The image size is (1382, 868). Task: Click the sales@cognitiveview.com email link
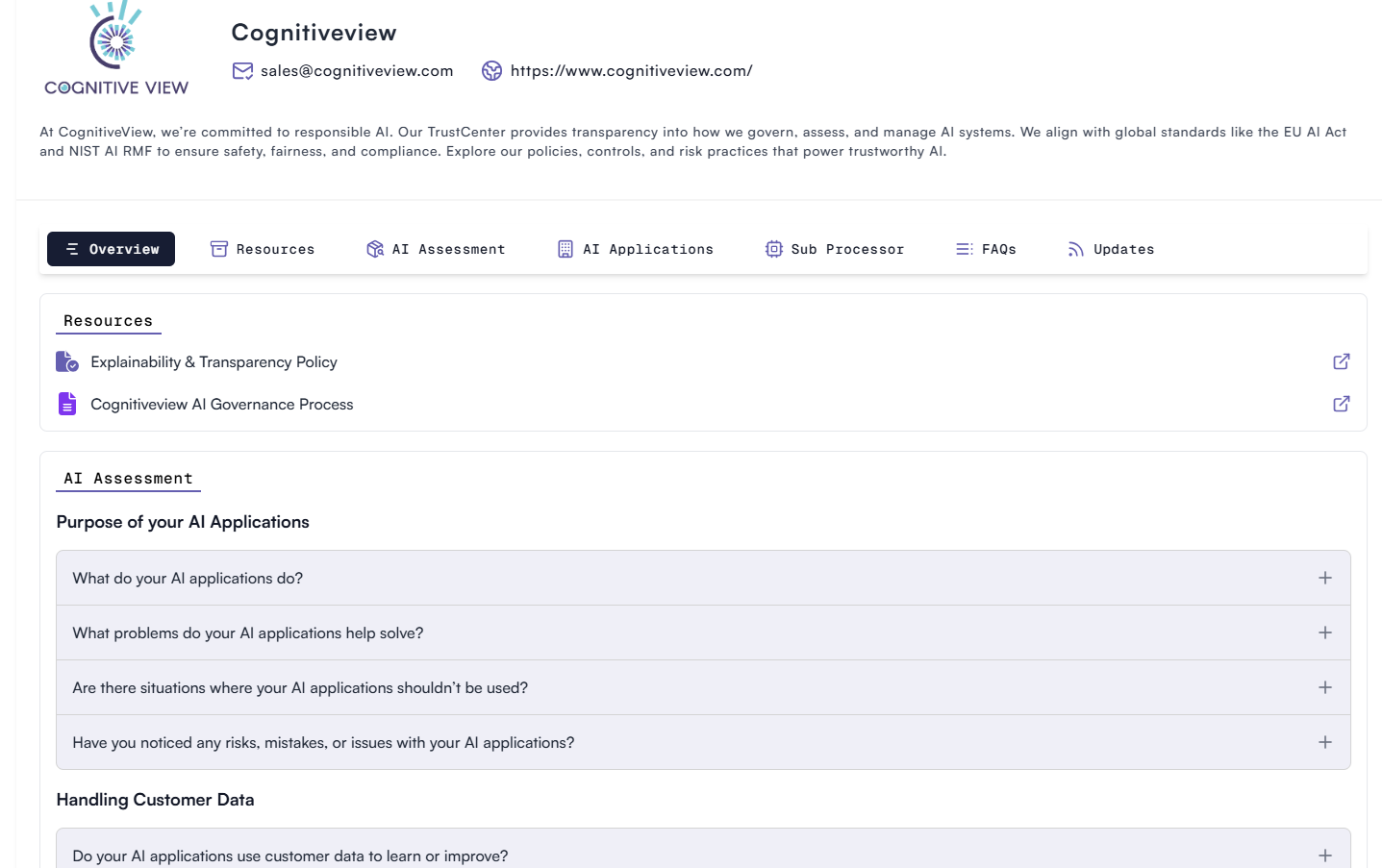pyautogui.click(x=357, y=70)
